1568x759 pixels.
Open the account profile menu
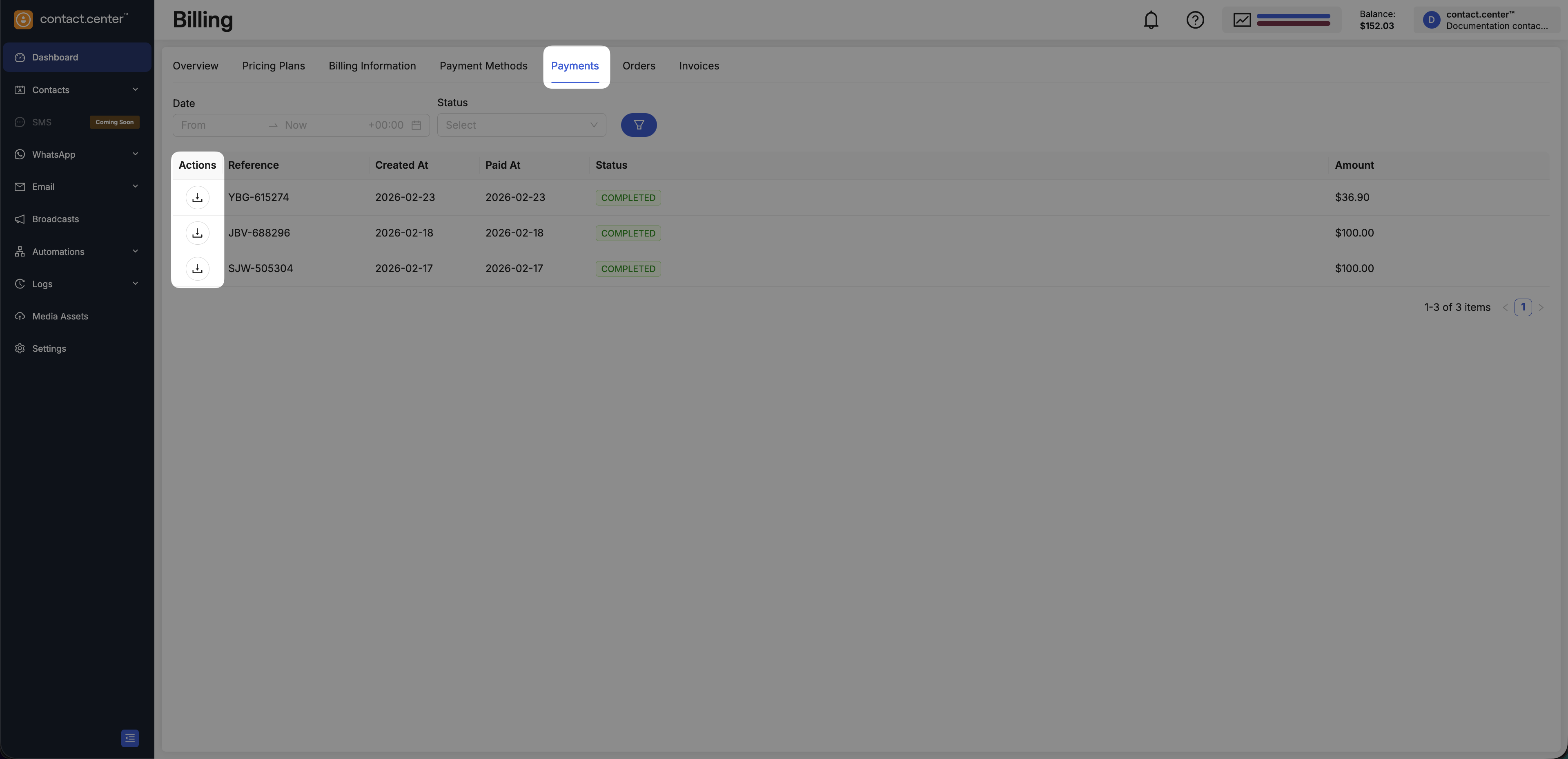(1488, 20)
